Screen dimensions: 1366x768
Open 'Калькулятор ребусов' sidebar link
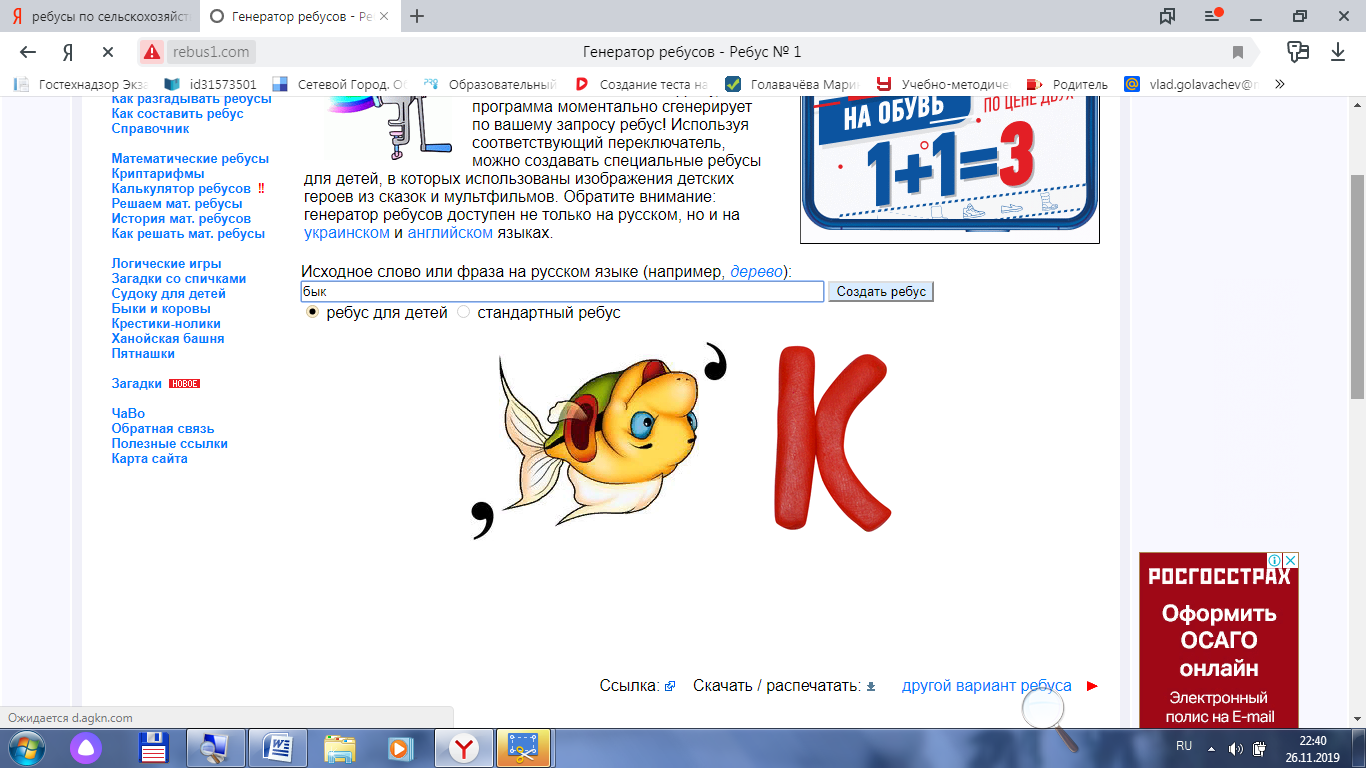pyautogui.click(x=181, y=189)
